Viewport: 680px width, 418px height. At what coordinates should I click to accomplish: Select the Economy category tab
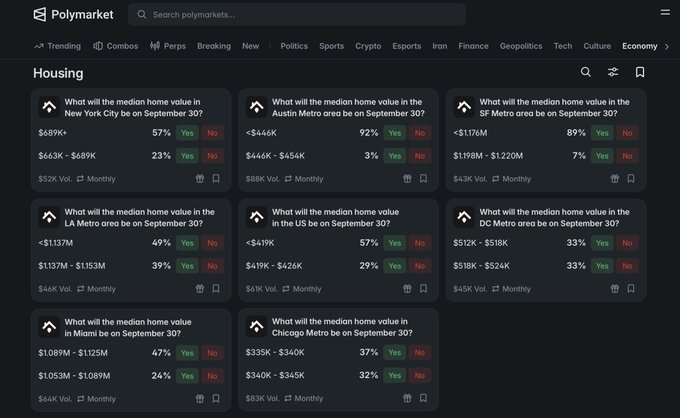(640, 46)
